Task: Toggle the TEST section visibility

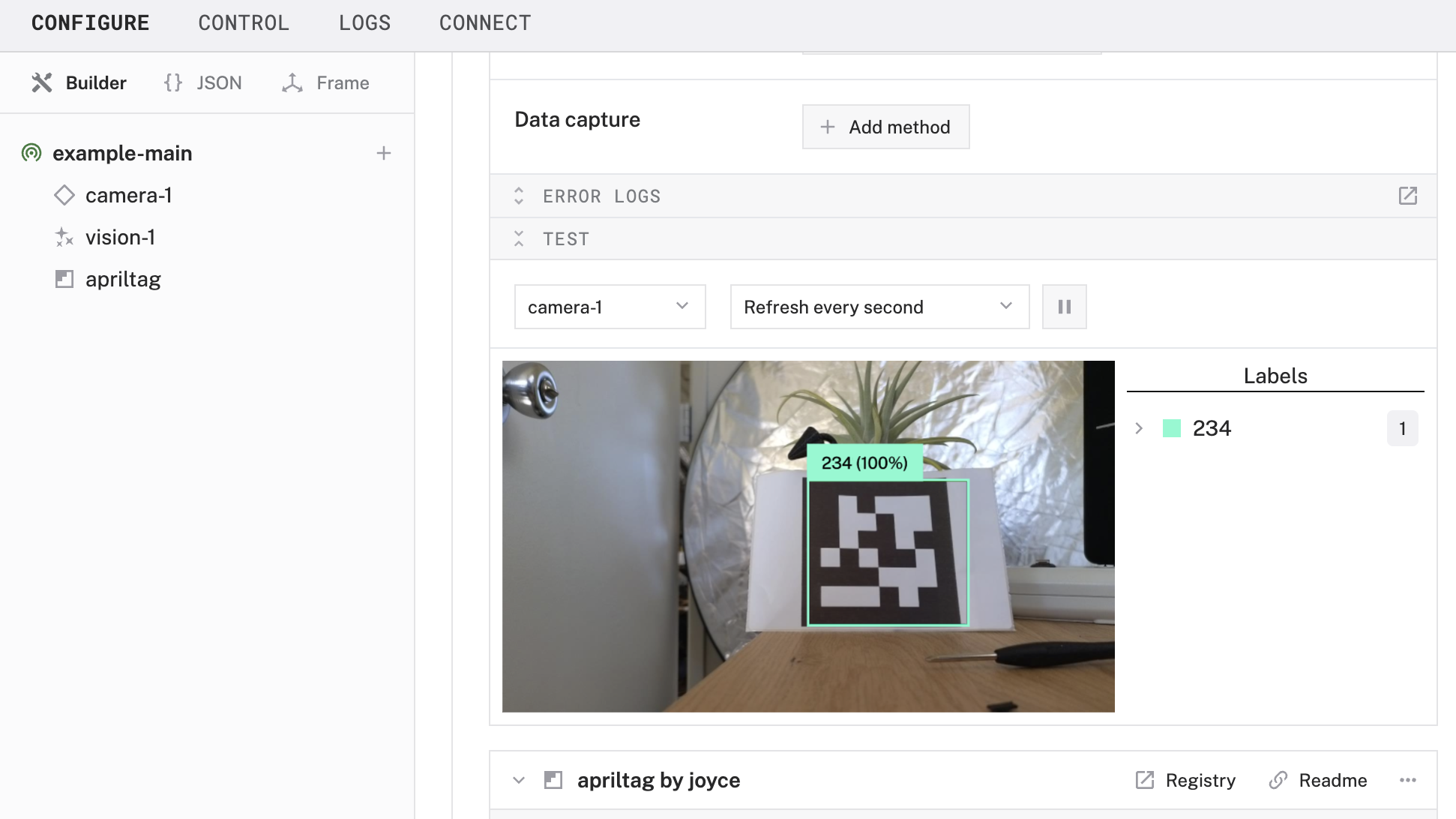Action: click(519, 238)
